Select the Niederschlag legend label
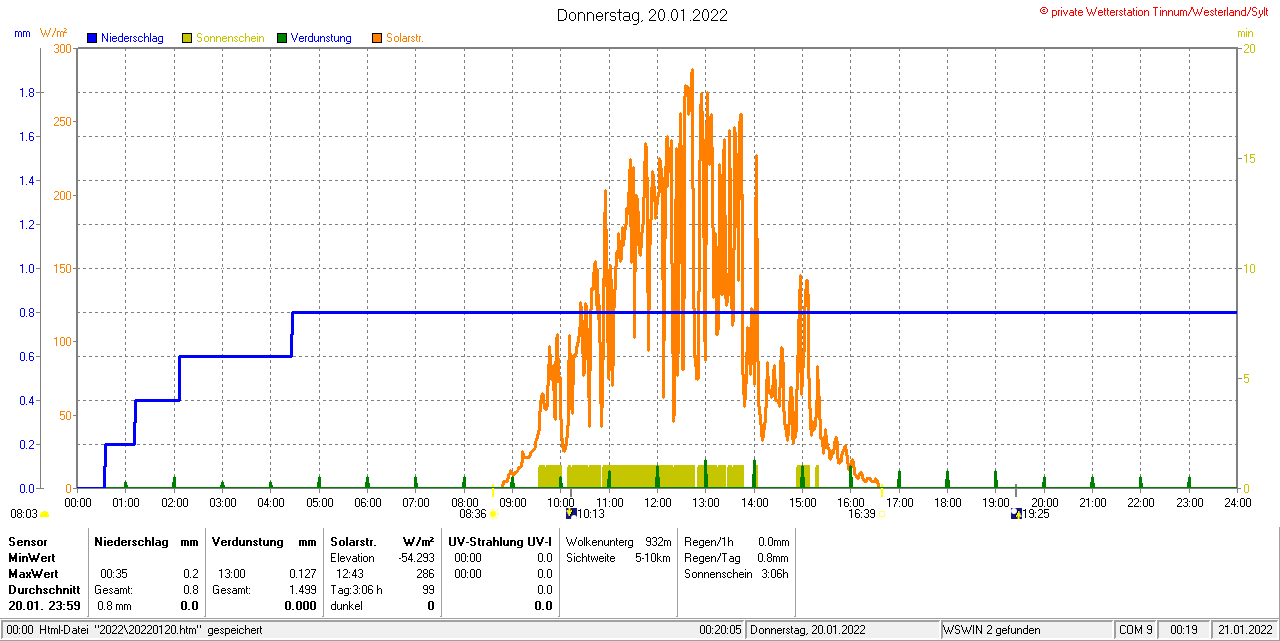Viewport: 1280px width, 641px height. coord(132,38)
